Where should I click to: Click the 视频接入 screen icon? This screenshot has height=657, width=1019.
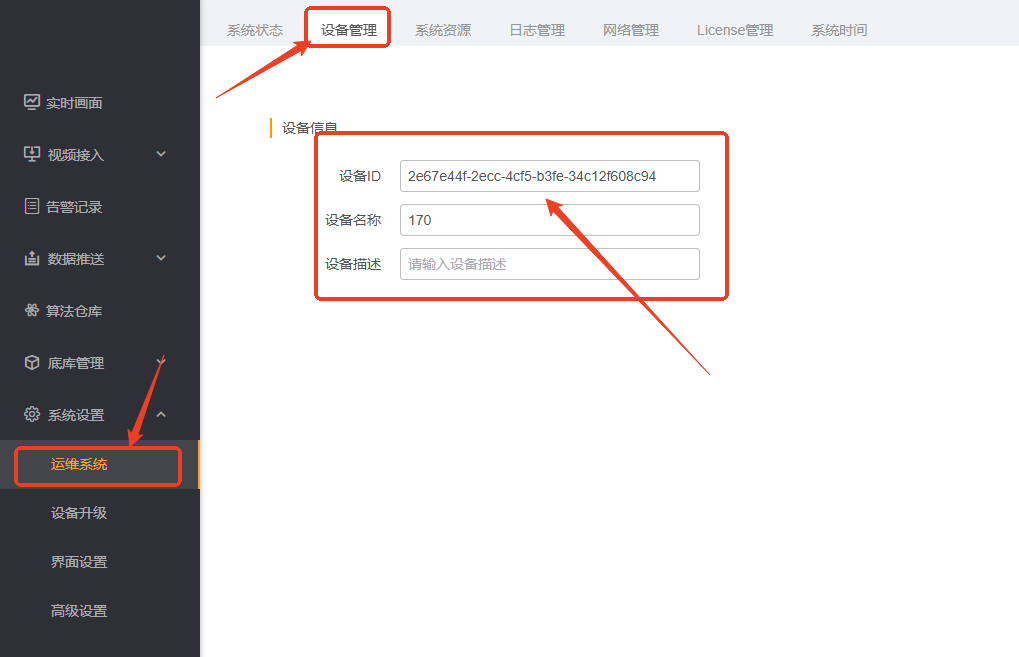(x=32, y=154)
